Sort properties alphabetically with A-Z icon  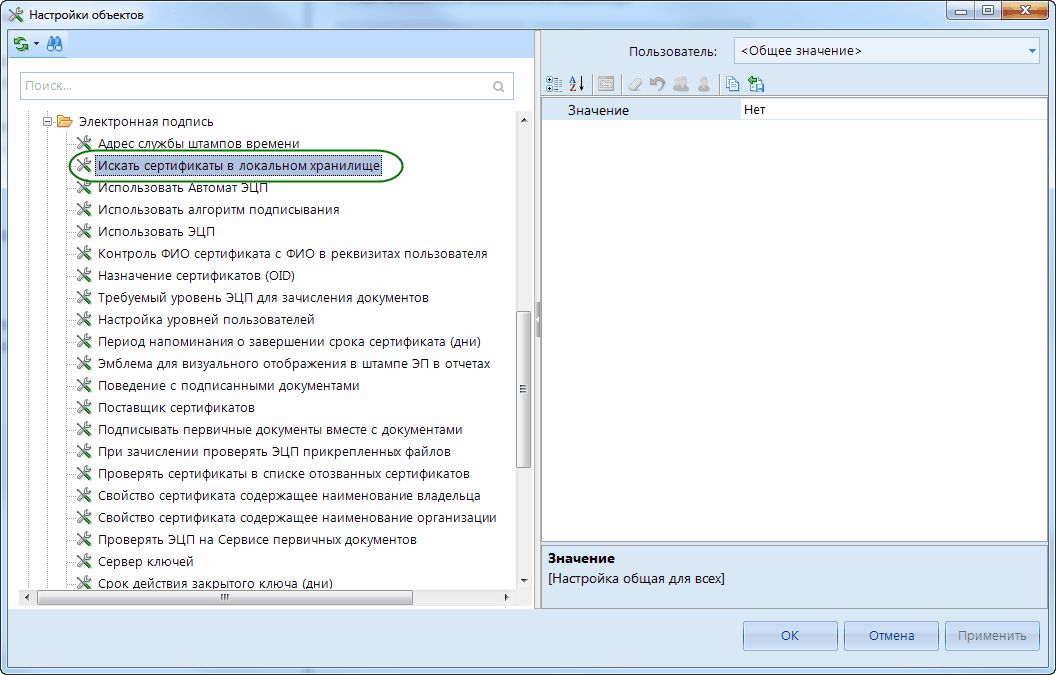[x=577, y=84]
